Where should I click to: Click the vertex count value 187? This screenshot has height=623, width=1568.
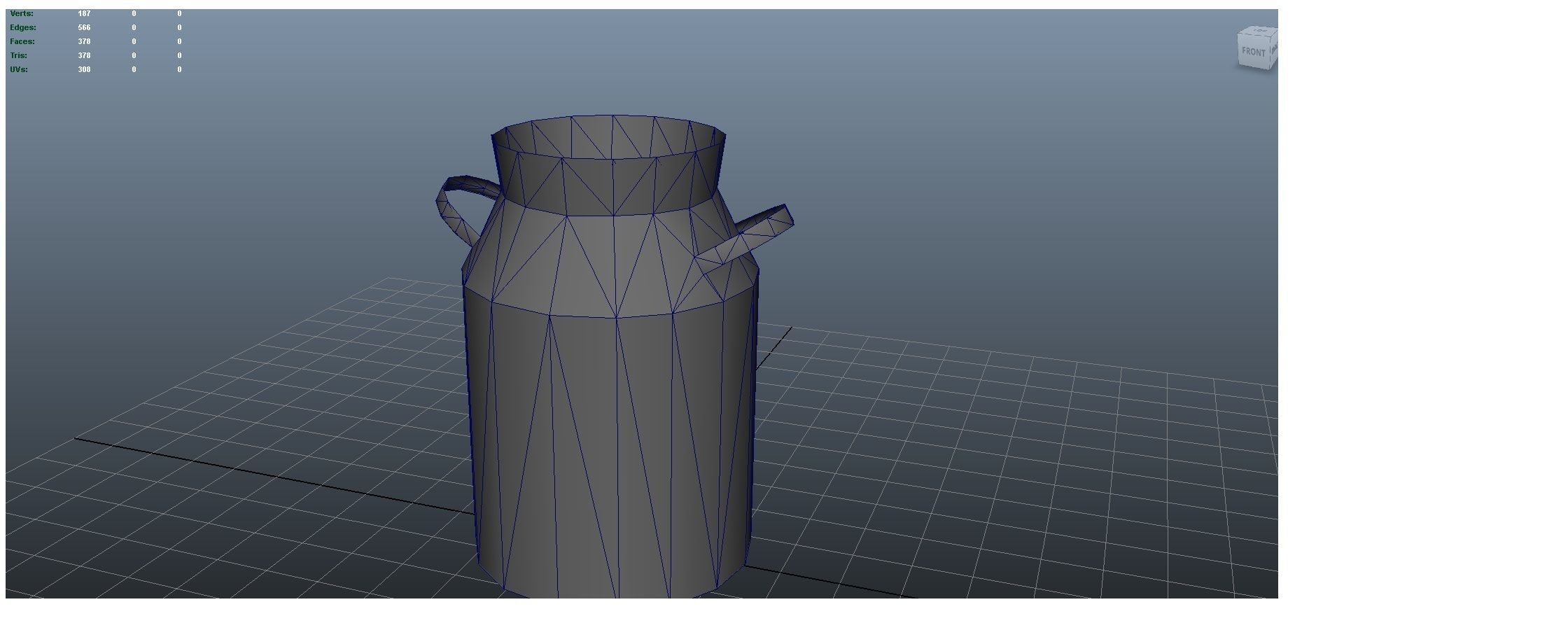tap(84, 13)
